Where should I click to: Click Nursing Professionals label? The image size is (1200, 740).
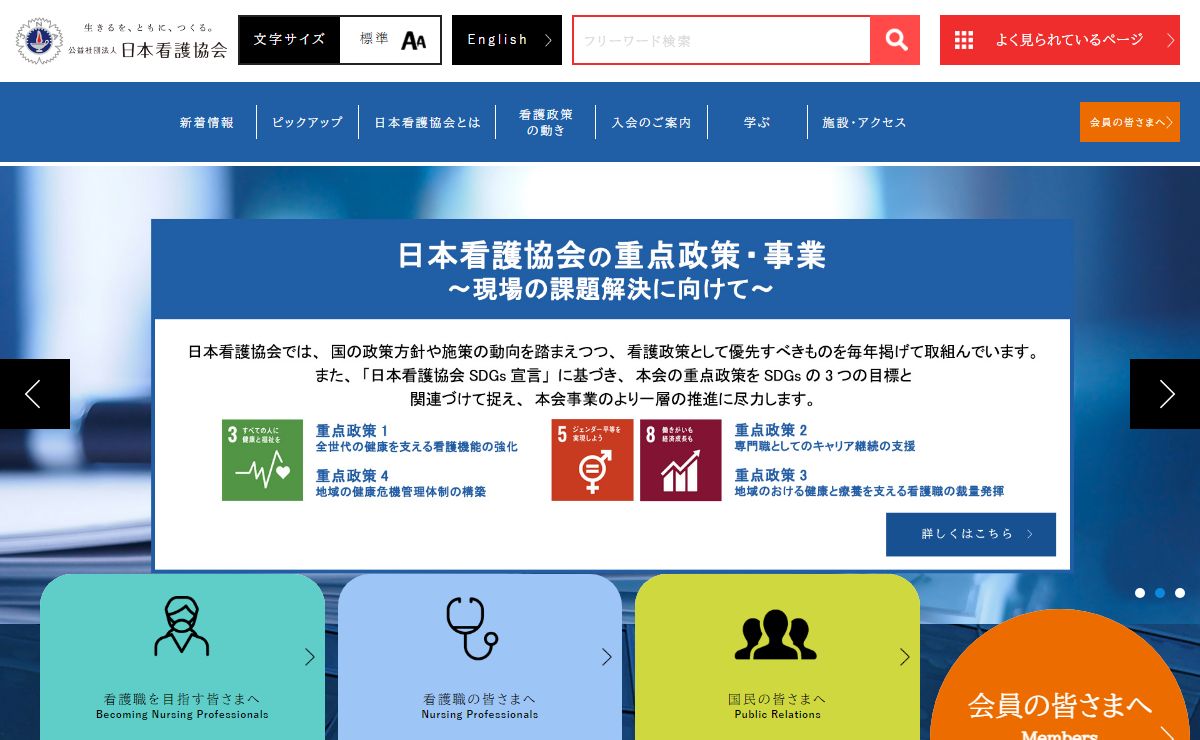[x=480, y=715]
